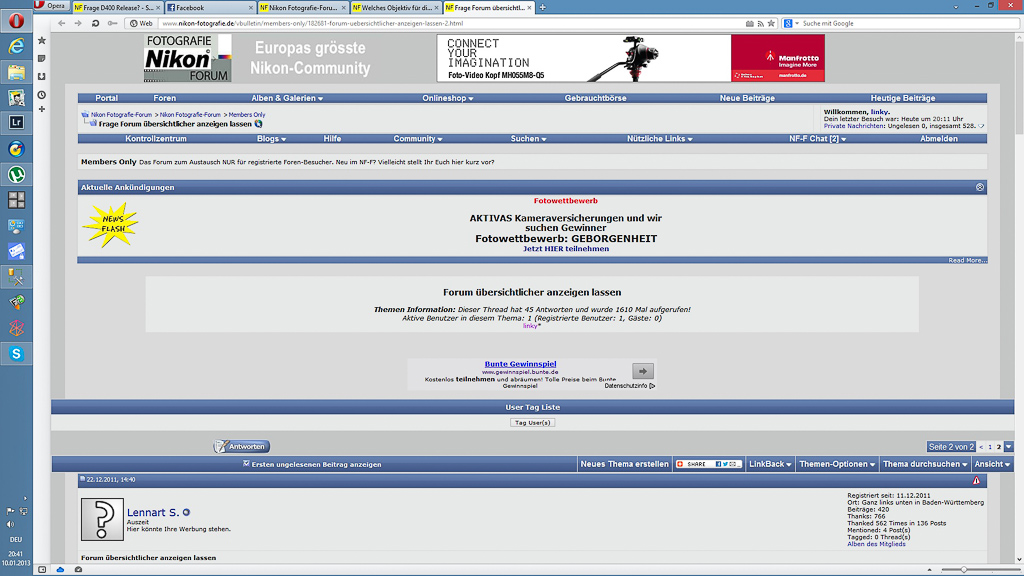Expand the Nützliche Links dropdown

point(660,138)
